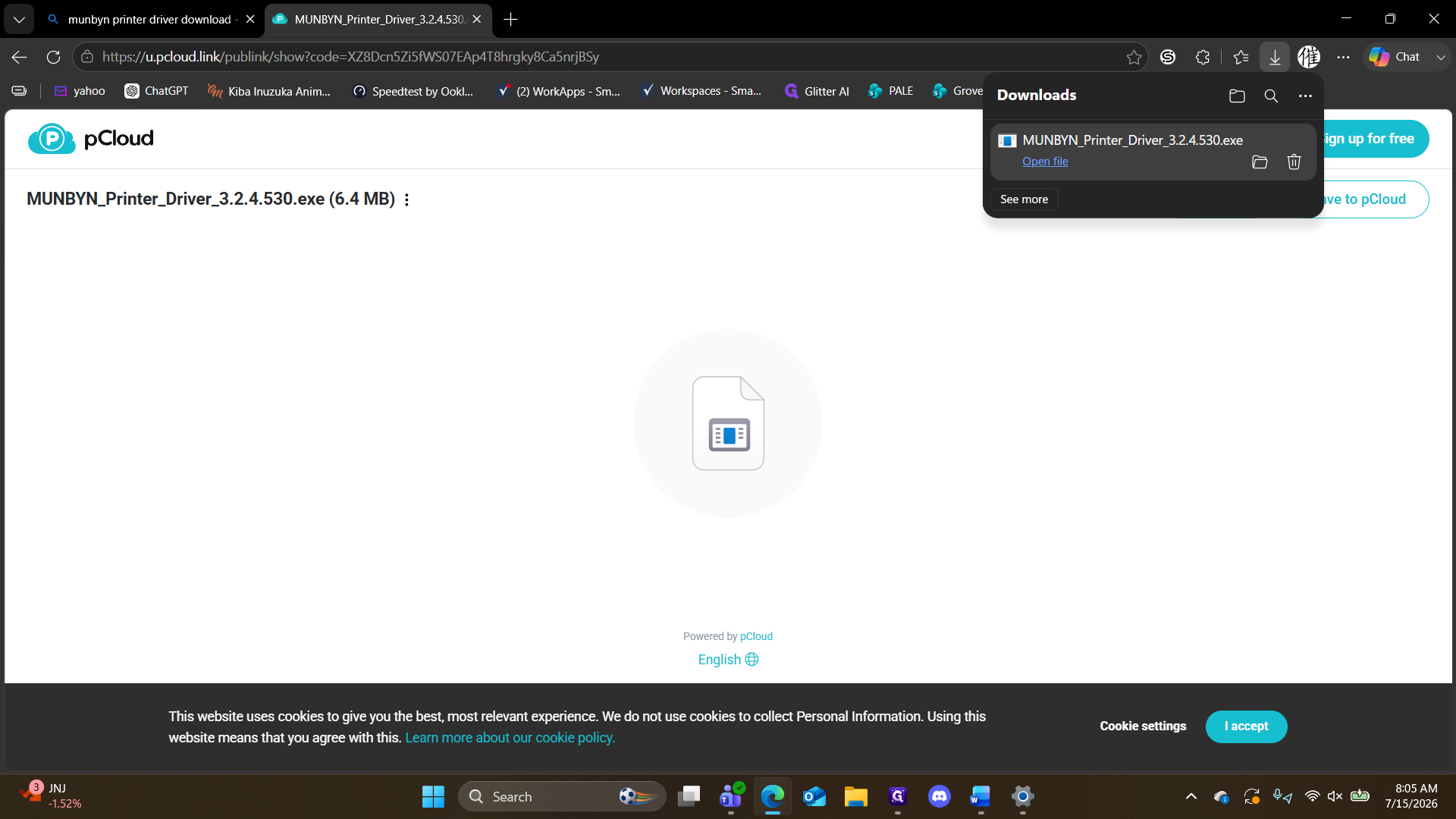Go back to previous page
Screen dimensions: 1456x819
click(x=20, y=57)
